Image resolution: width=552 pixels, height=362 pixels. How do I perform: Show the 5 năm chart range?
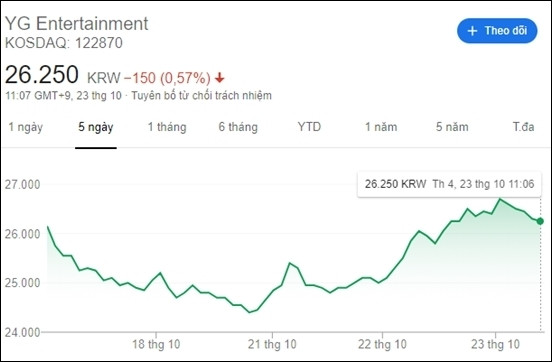tap(452, 127)
